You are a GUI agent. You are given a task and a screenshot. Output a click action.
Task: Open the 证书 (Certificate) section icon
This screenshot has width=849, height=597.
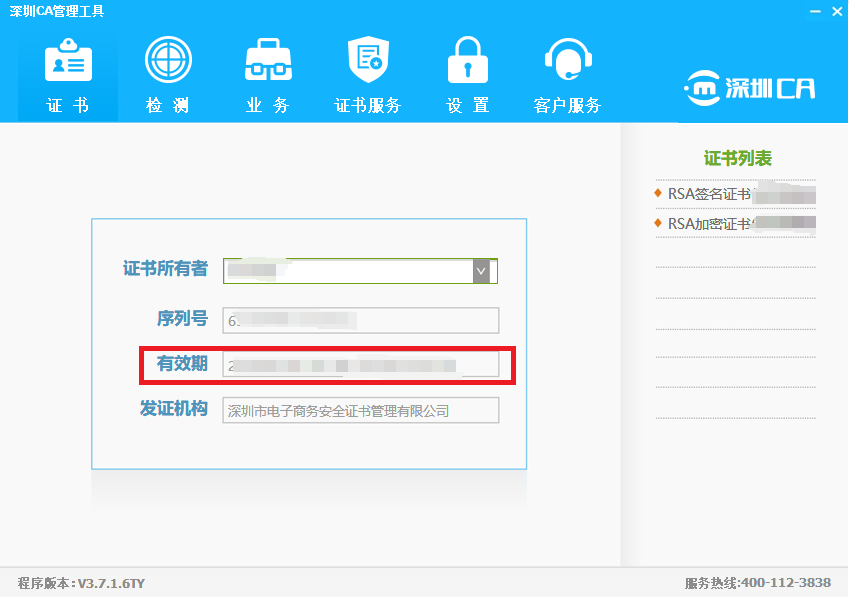click(x=68, y=62)
